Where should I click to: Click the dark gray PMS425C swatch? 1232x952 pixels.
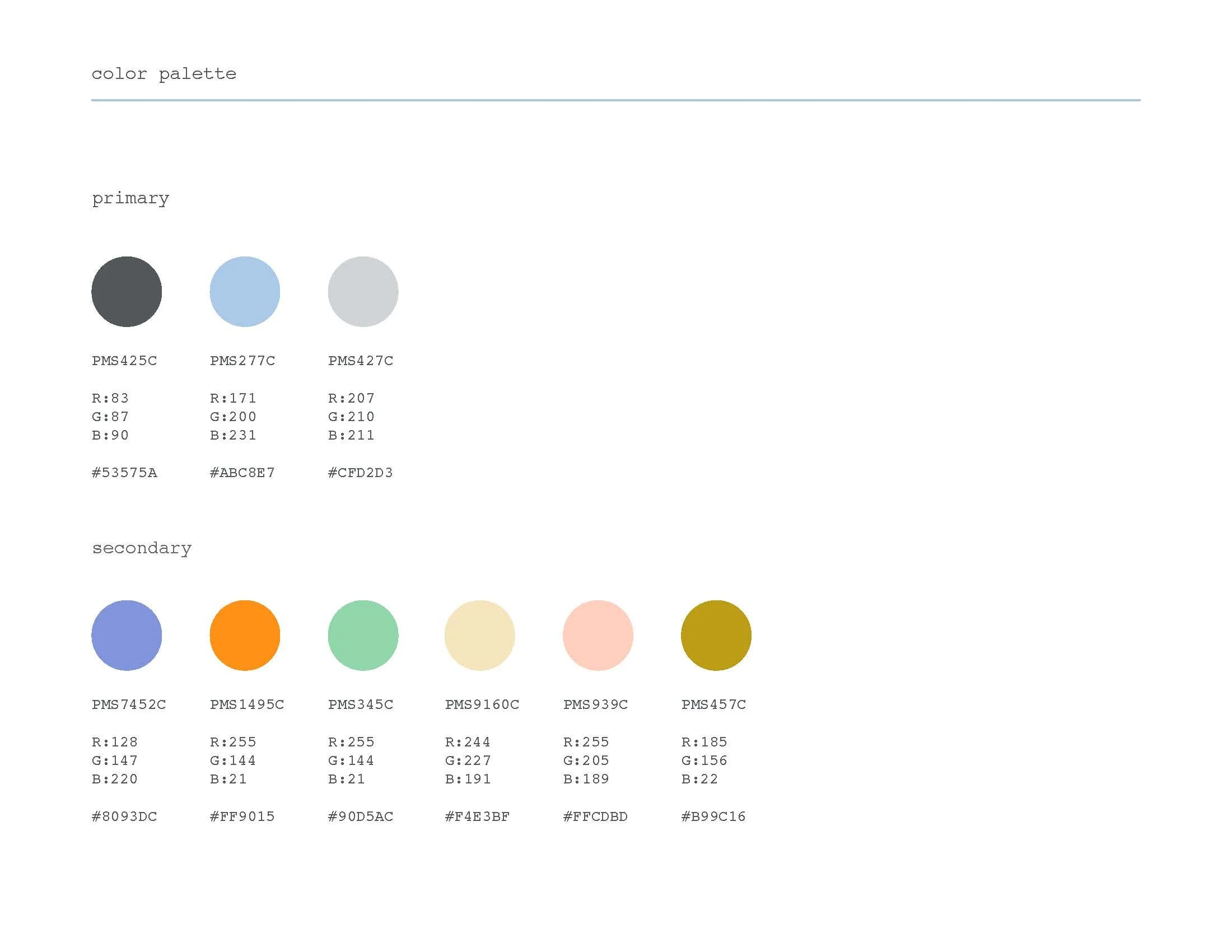point(127,292)
